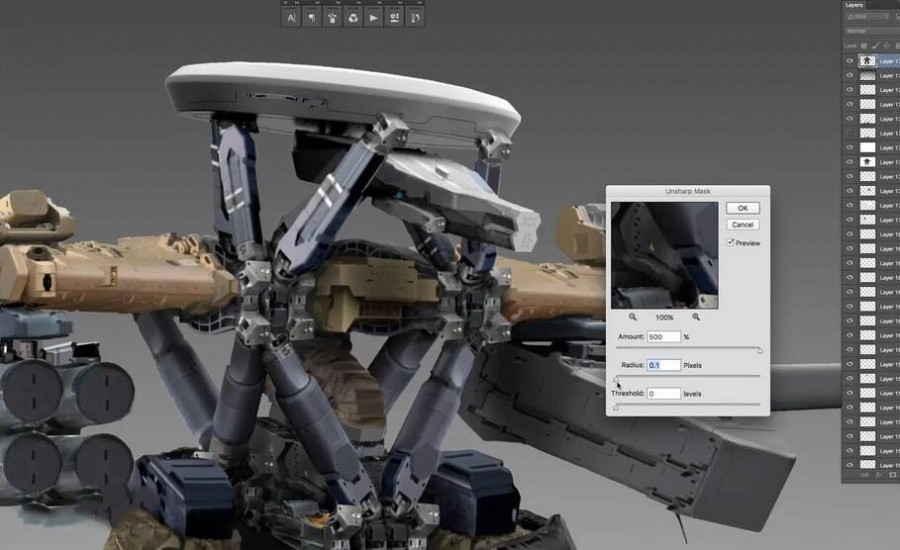Lock image pixels brush icon
The width and height of the screenshot is (900, 550).
click(876, 46)
